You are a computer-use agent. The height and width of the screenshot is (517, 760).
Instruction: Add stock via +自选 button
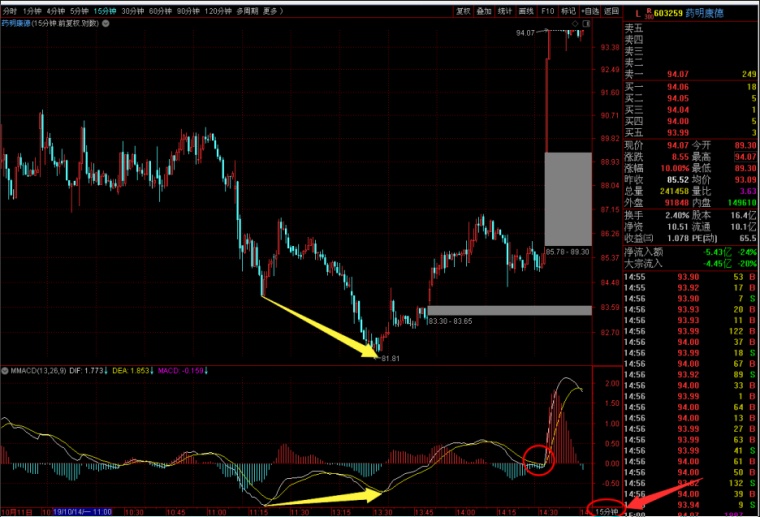tap(590, 11)
